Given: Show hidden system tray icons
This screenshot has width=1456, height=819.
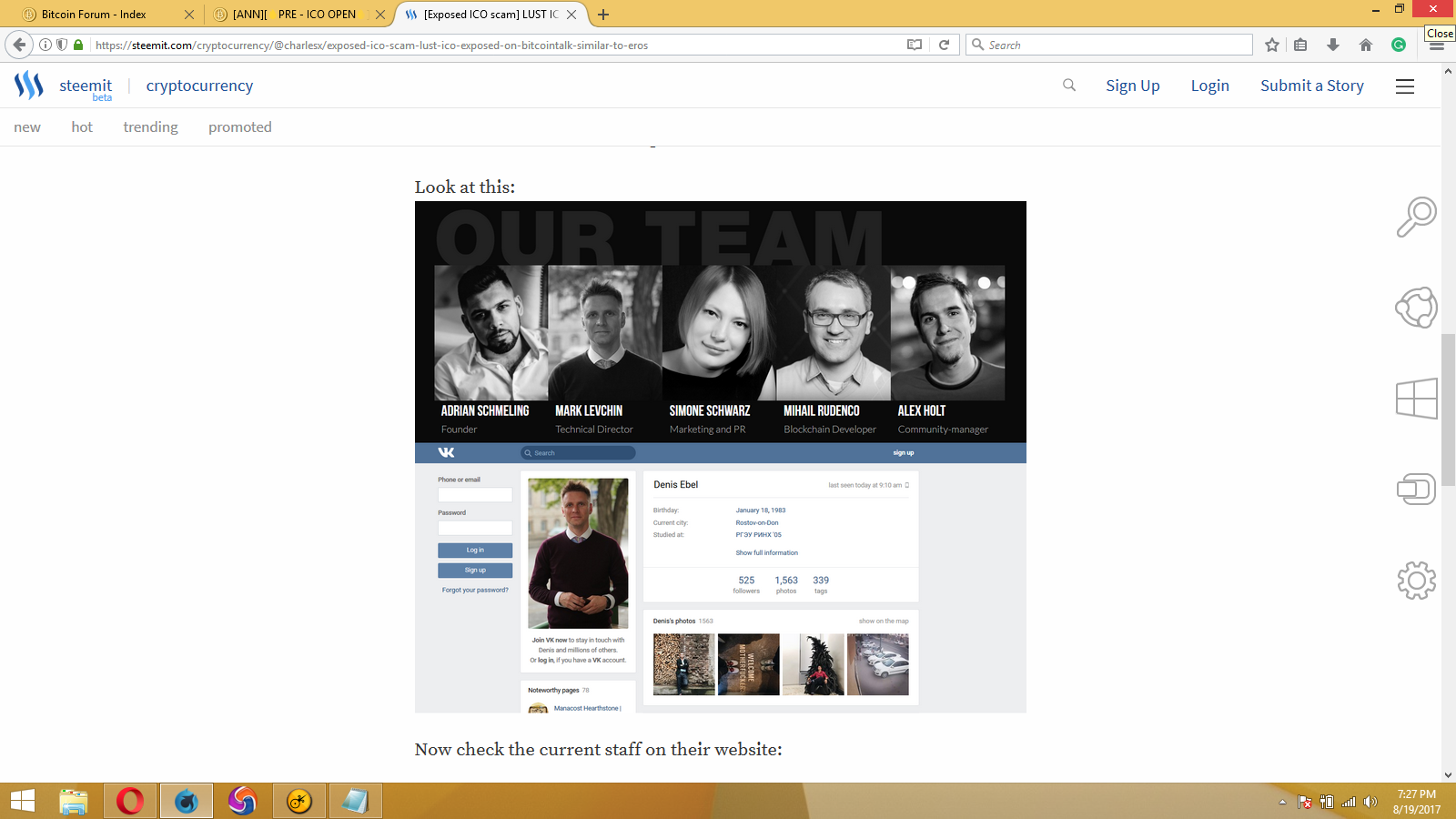Looking at the screenshot, I should (1282, 802).
